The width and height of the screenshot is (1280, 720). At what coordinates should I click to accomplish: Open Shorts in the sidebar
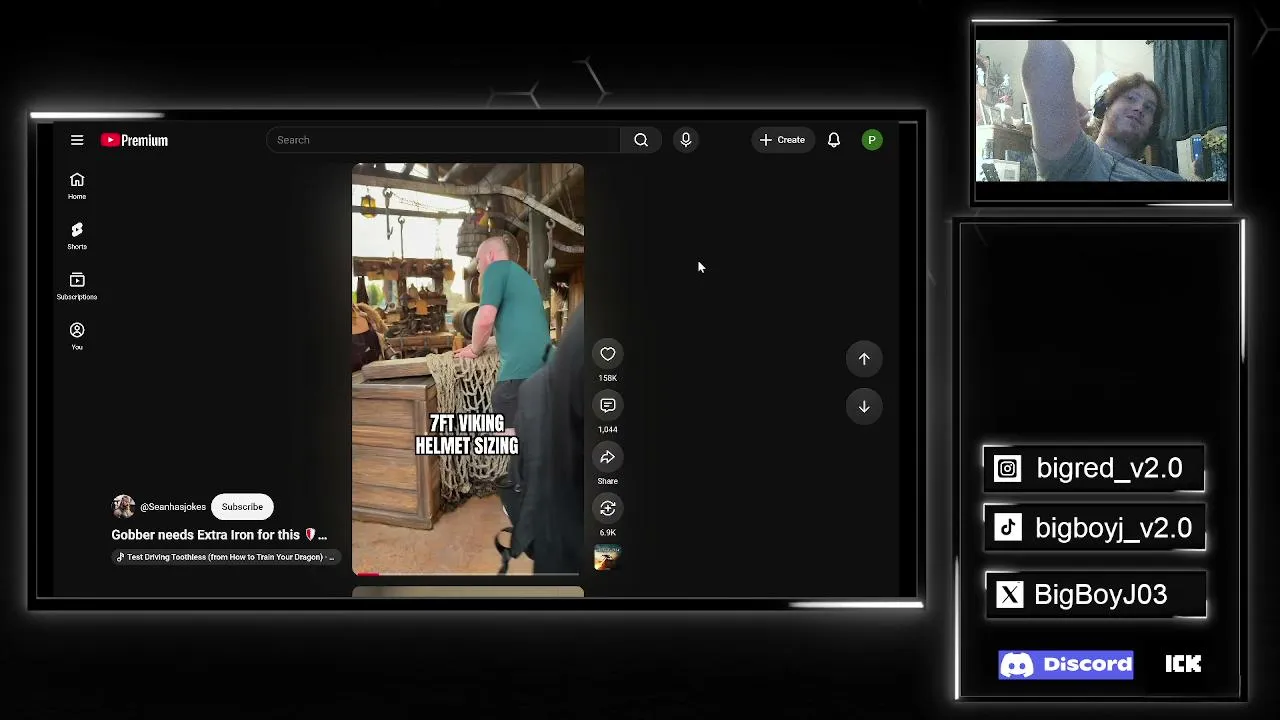point(77,236)
